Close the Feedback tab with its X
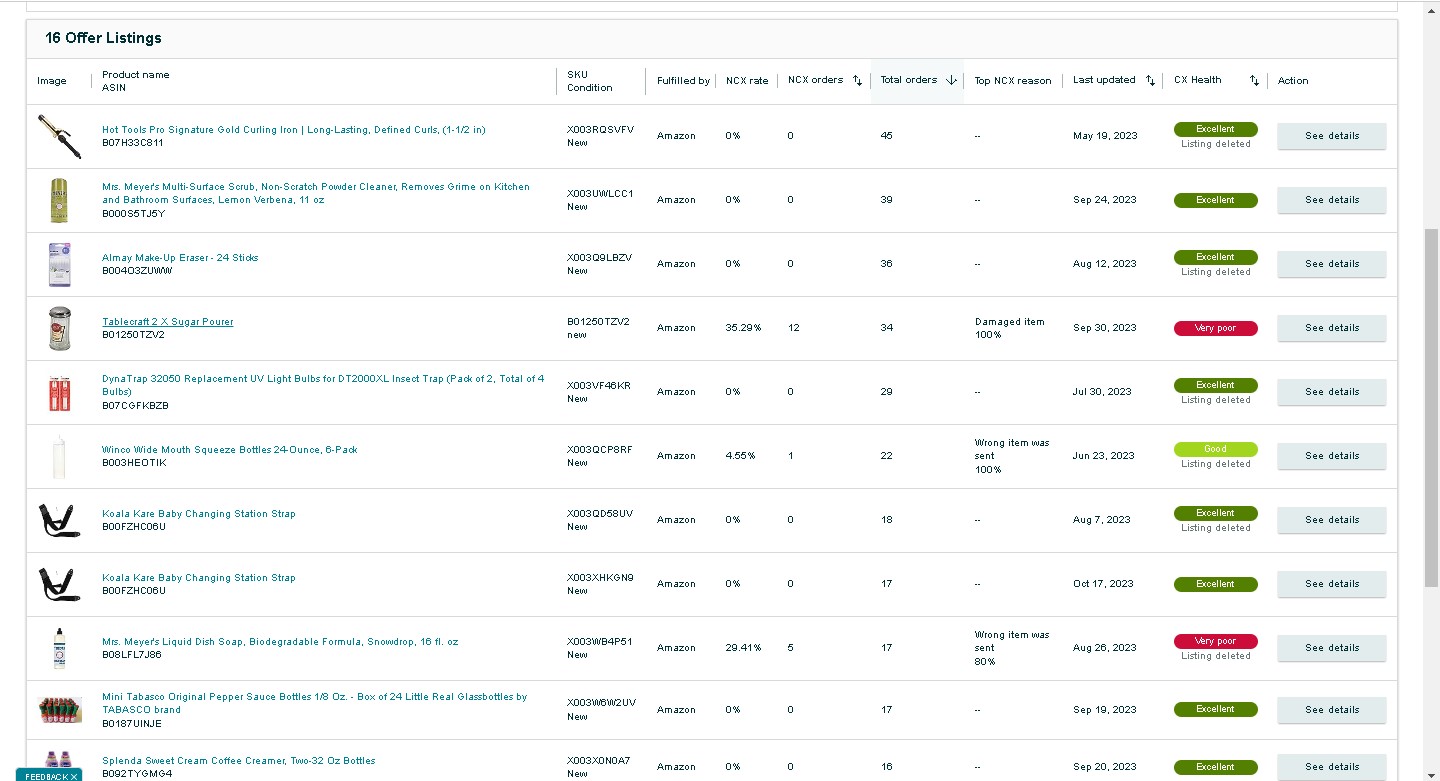The width and height of the screenshot is (1440, 781). point(74,776)
